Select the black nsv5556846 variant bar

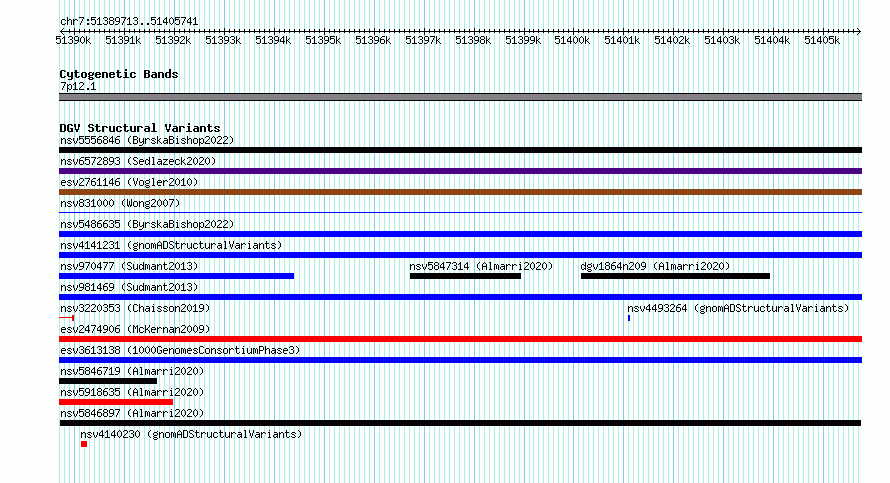coord(460,150)
